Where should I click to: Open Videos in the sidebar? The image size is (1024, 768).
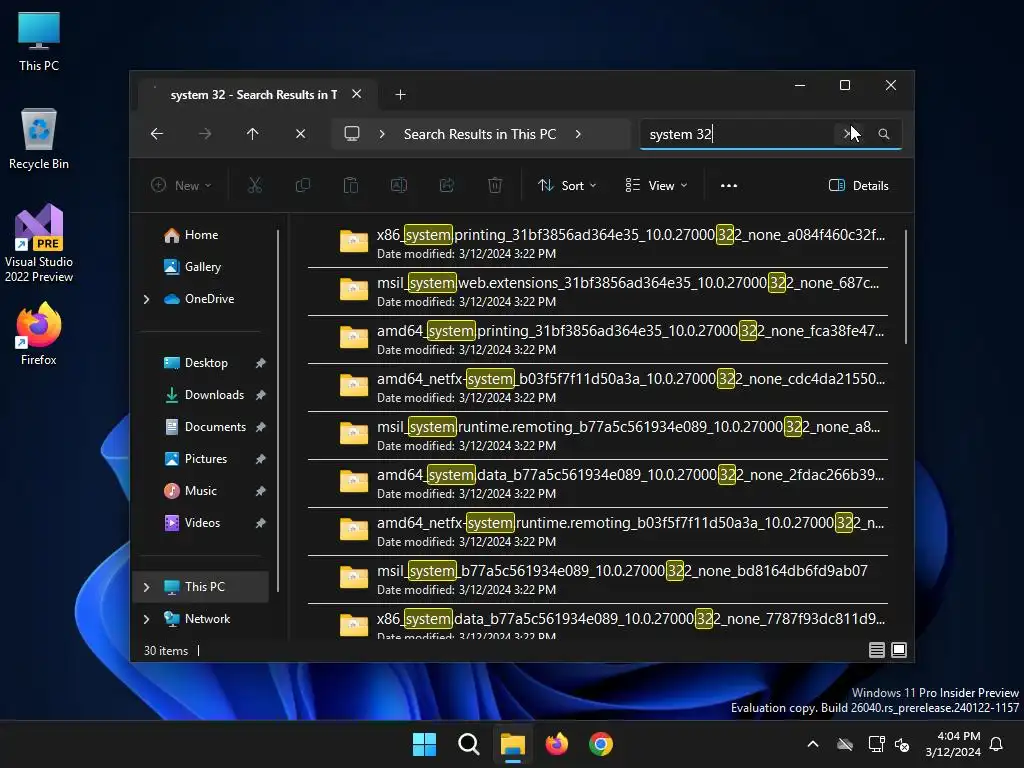pyautogui.click(x=204, y=523)
